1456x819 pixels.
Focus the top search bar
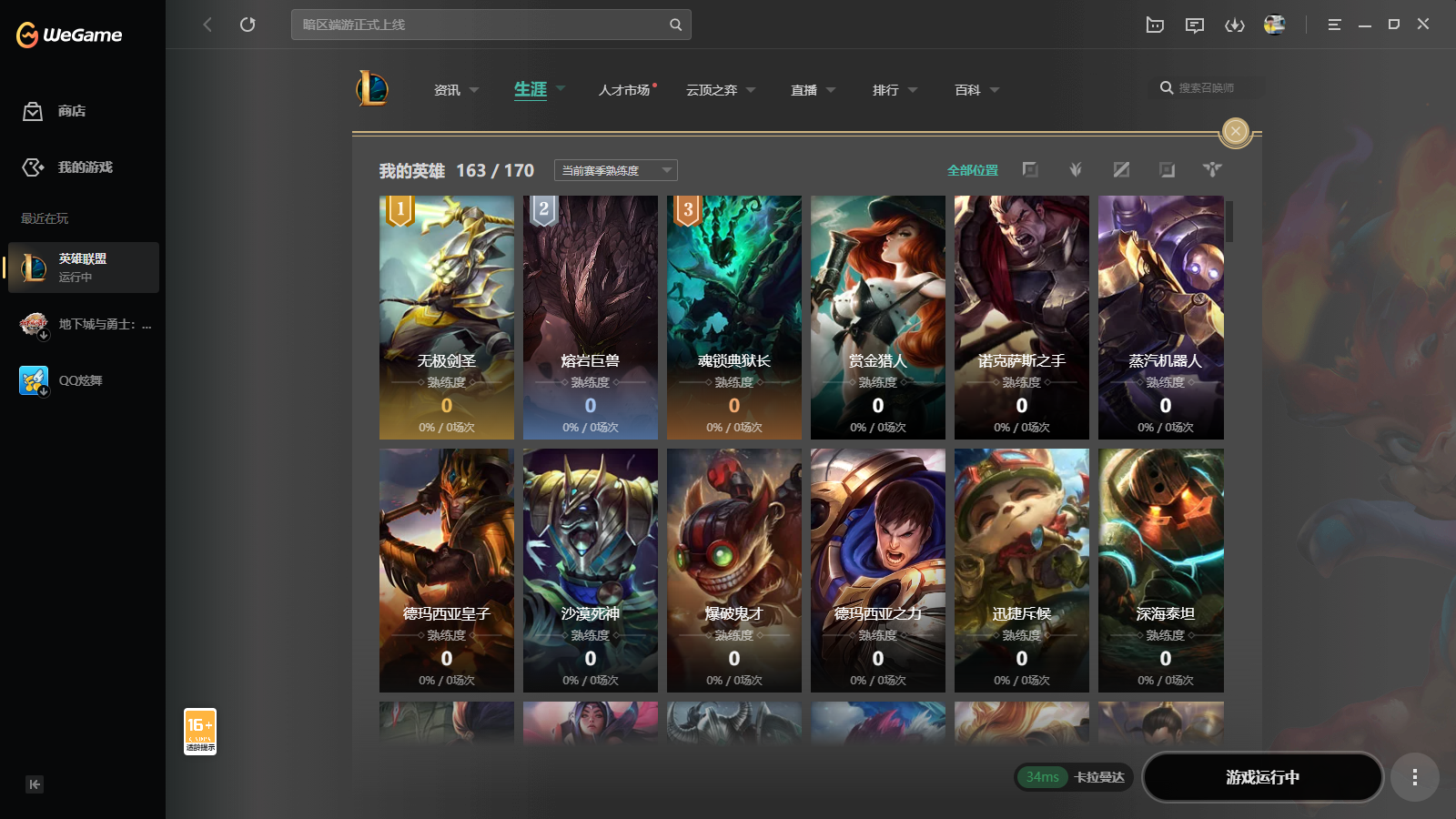491,25
